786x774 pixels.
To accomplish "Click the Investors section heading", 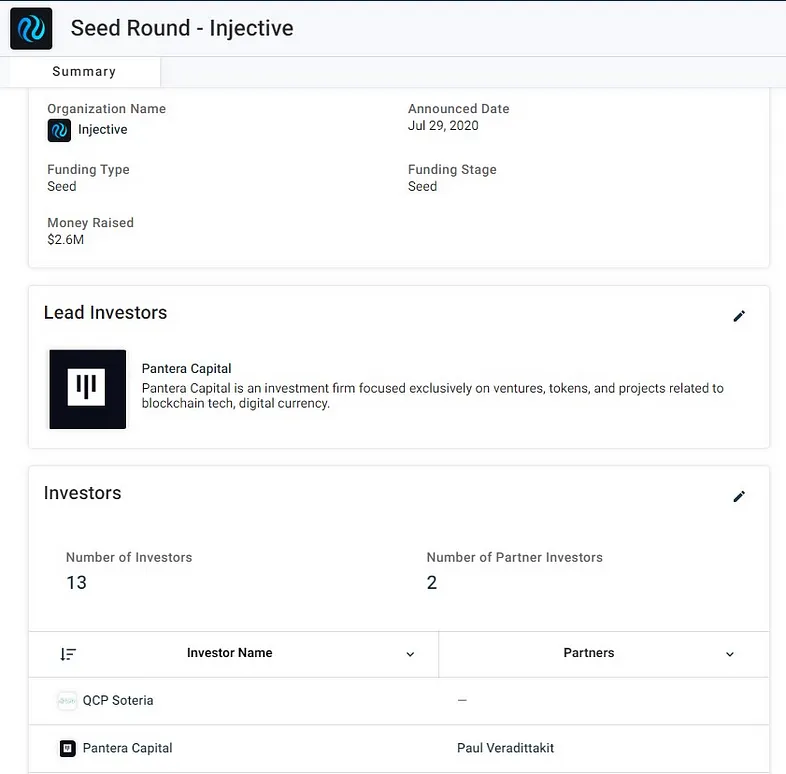I will point(82,493).
